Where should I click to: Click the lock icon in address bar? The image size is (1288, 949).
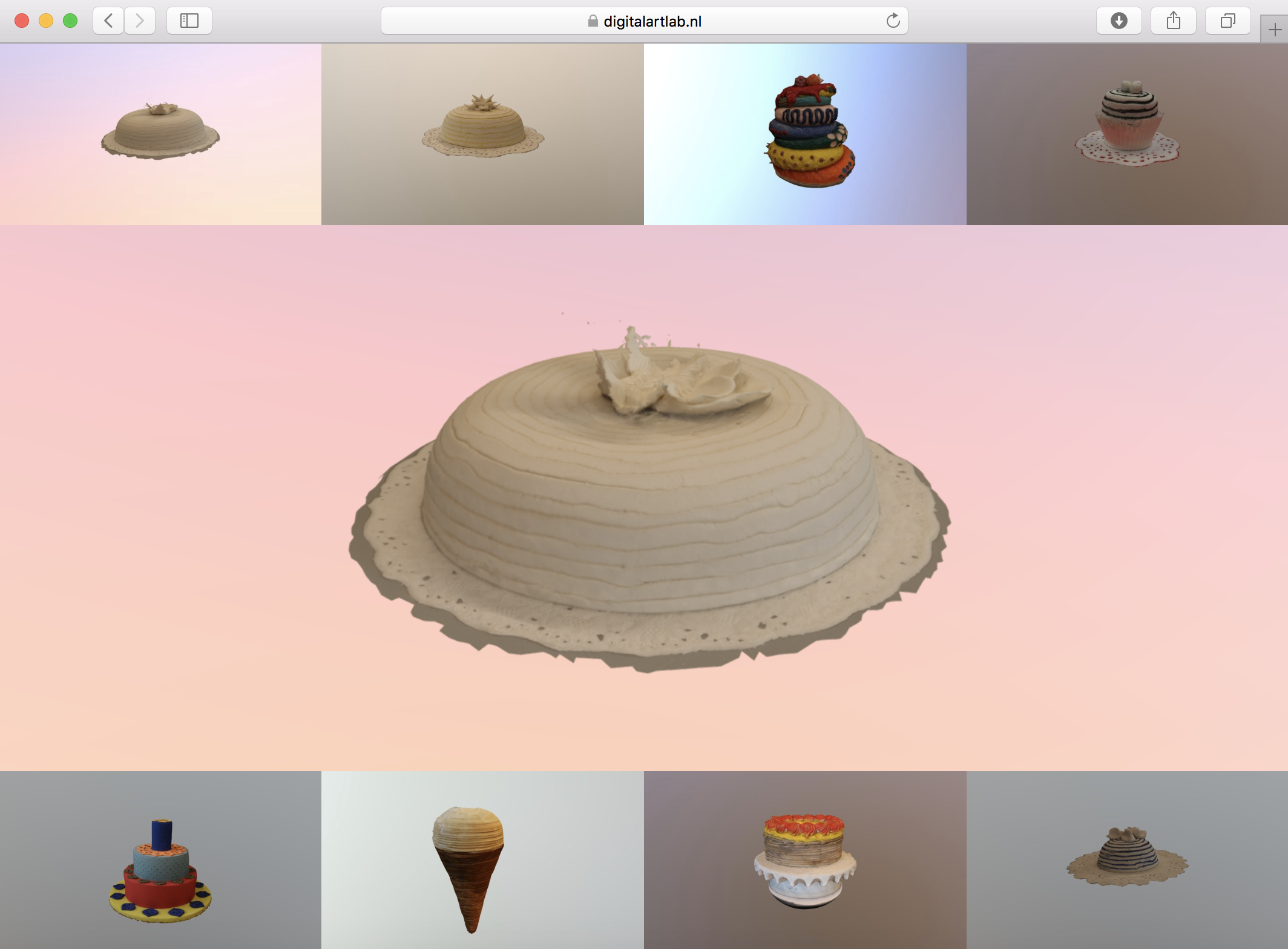[x=593, y=21]
